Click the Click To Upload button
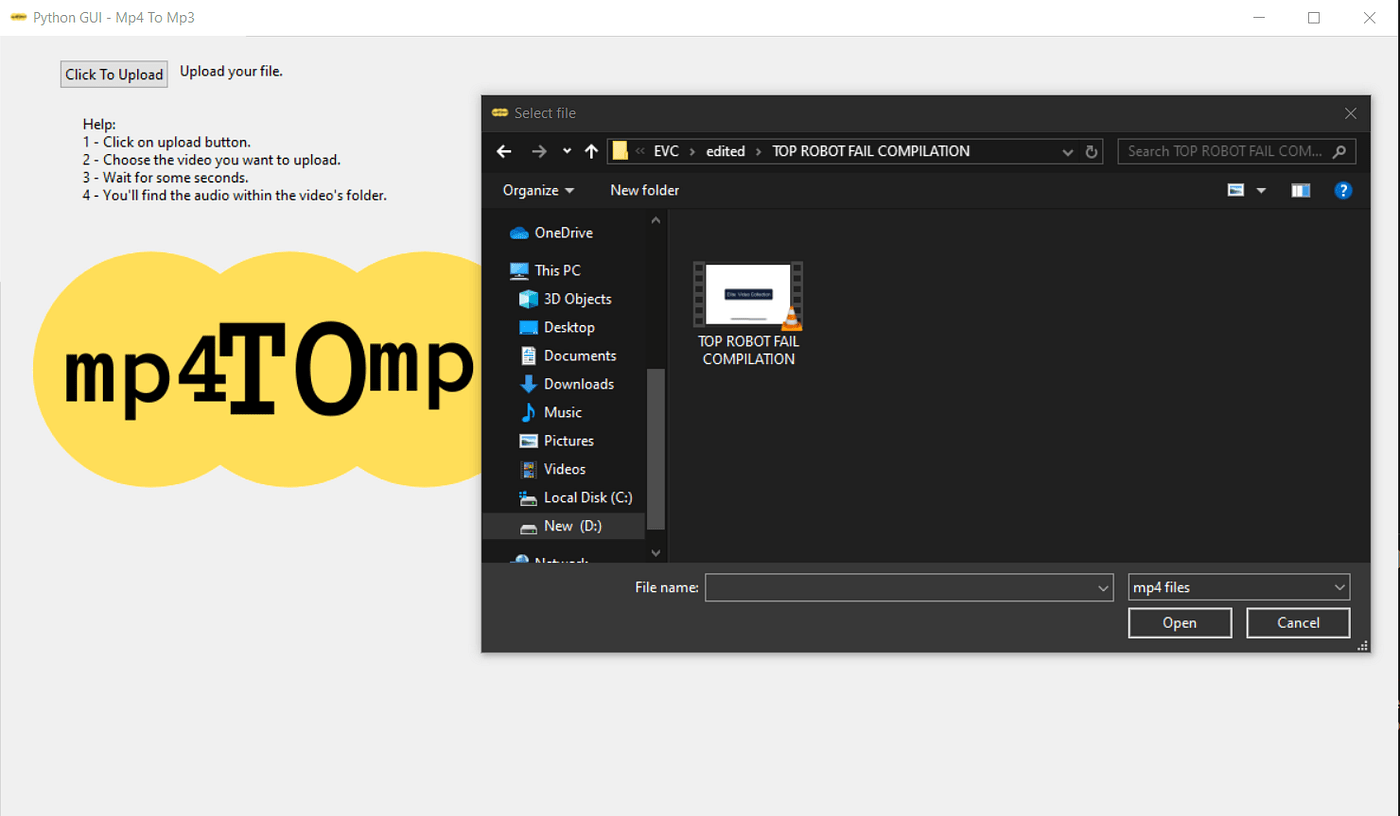This screenshot has height=816, width=1400. (x=113, y=74)
